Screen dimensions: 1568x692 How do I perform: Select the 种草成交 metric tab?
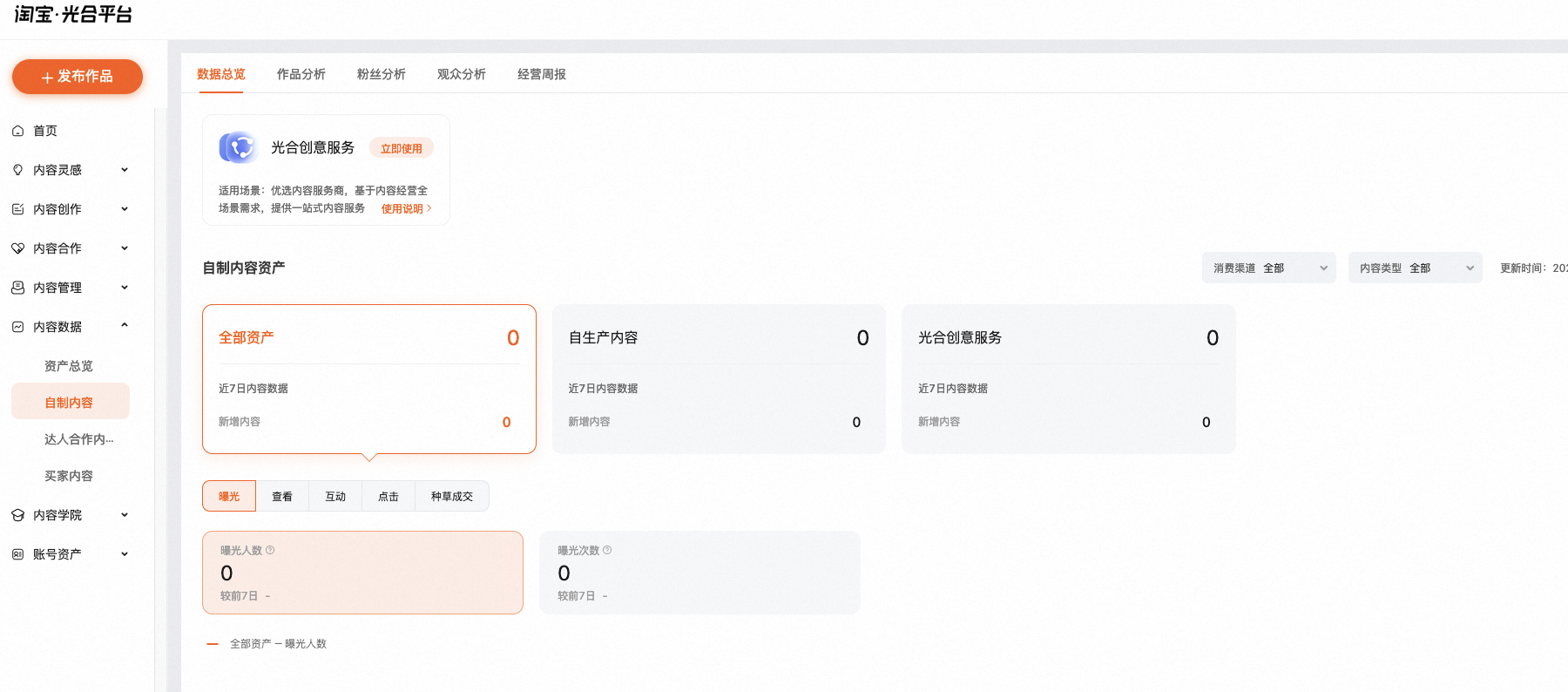(452, 496)
